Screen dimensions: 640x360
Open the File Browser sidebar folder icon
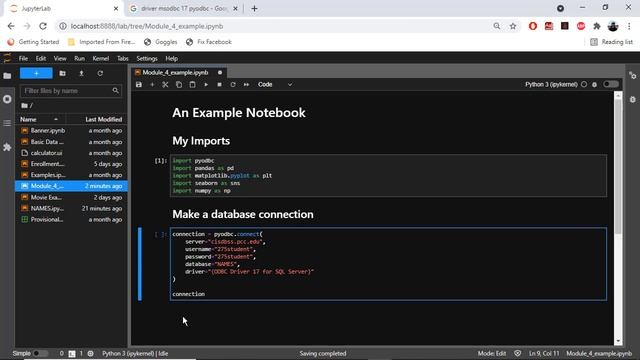(7, 76)
